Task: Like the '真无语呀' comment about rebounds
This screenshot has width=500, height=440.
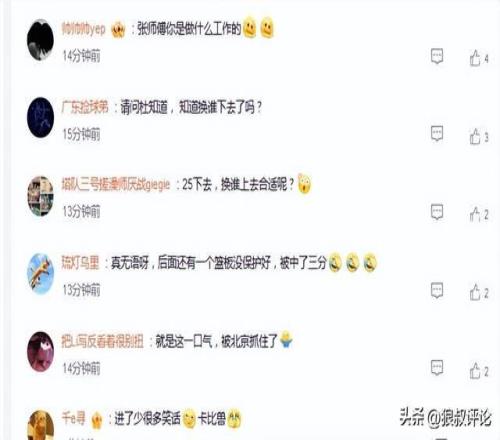Action: click(479, 292)
